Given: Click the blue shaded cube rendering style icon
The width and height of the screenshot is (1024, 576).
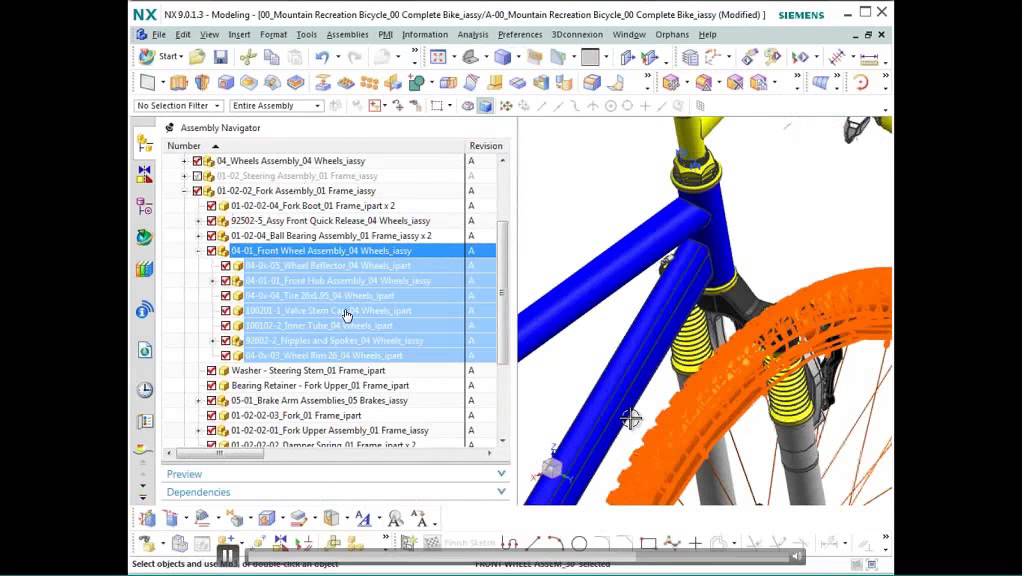Looking at the screenshot, I should point(502,57).
